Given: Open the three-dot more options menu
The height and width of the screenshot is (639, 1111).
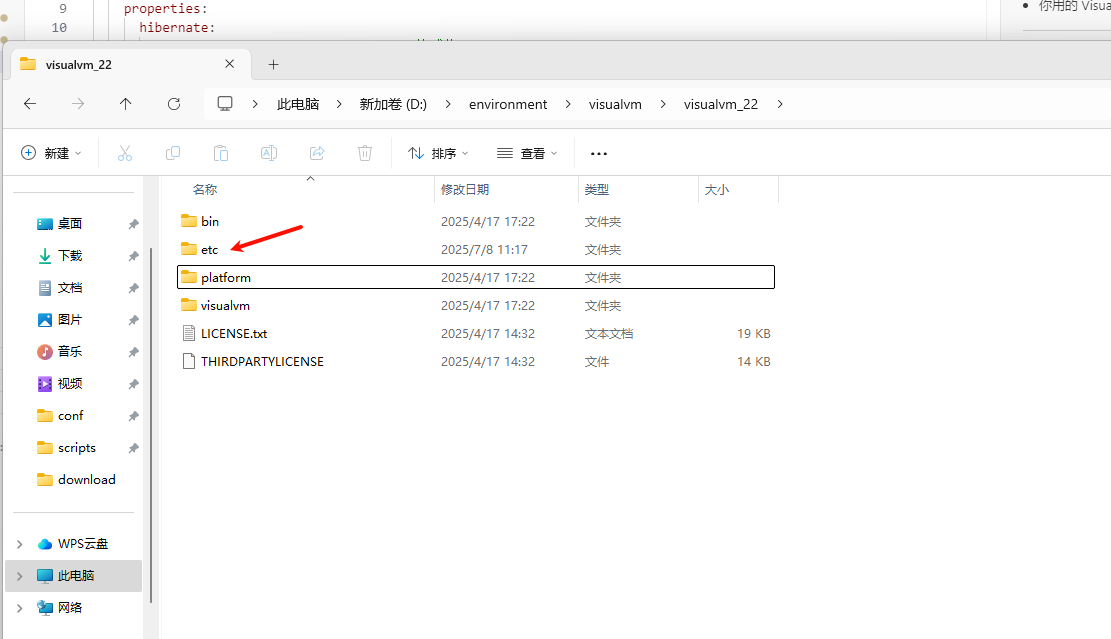Looking at the screenshot, I should click(599, 154).
